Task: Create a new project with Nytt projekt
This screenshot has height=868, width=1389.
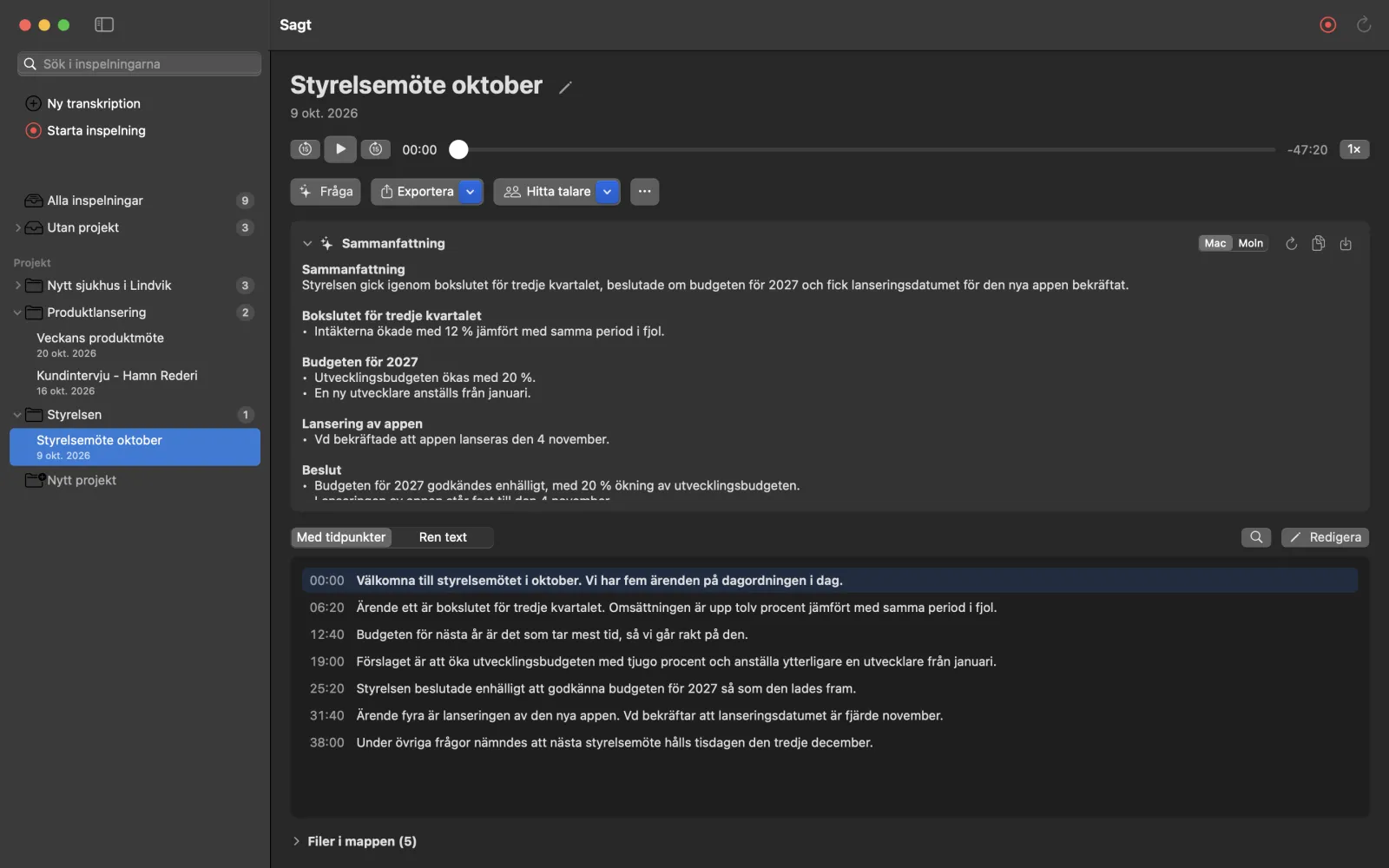Action: pos(71,480)
